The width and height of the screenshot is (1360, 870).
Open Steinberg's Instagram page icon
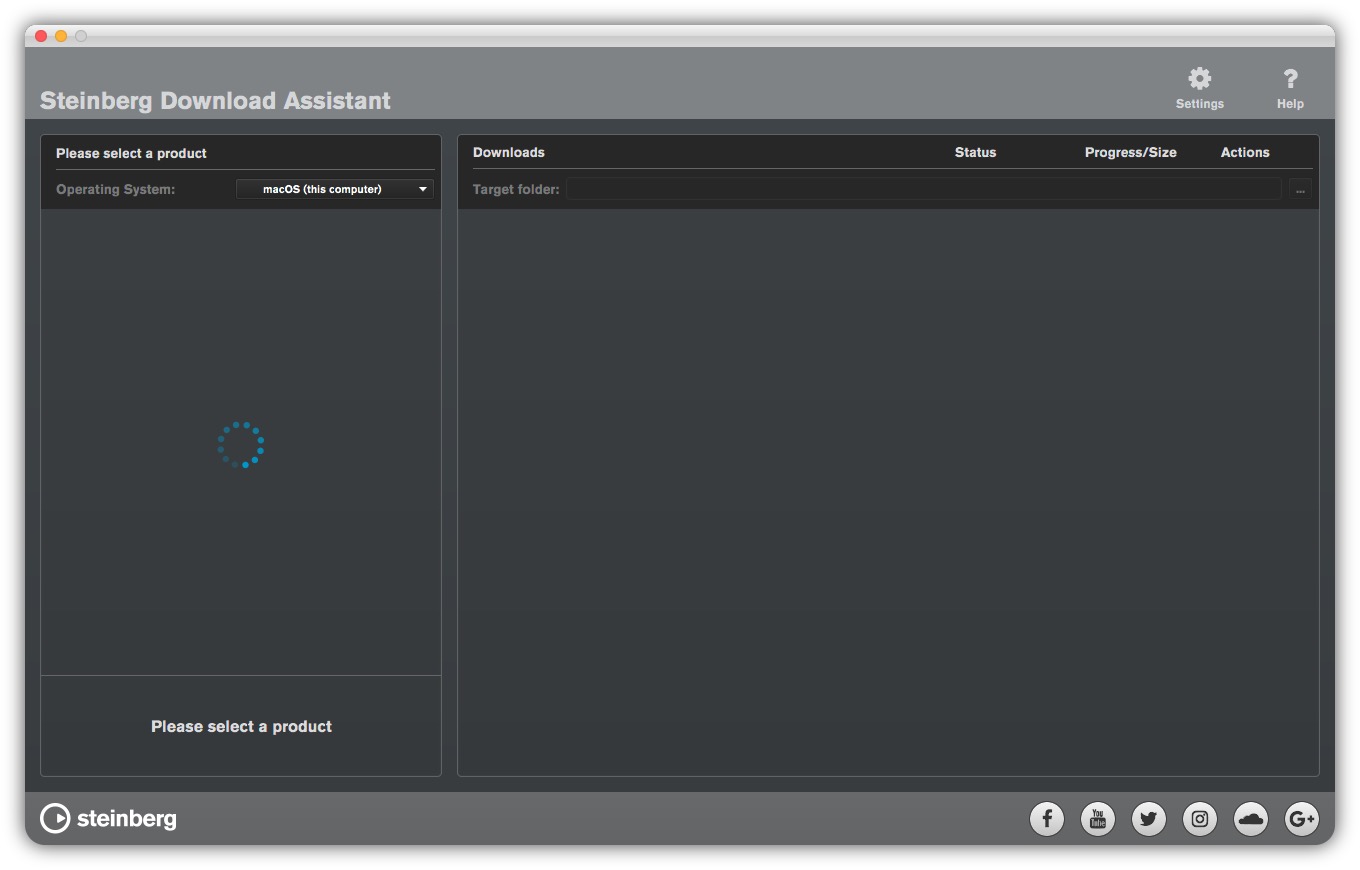click(1200, 820)
